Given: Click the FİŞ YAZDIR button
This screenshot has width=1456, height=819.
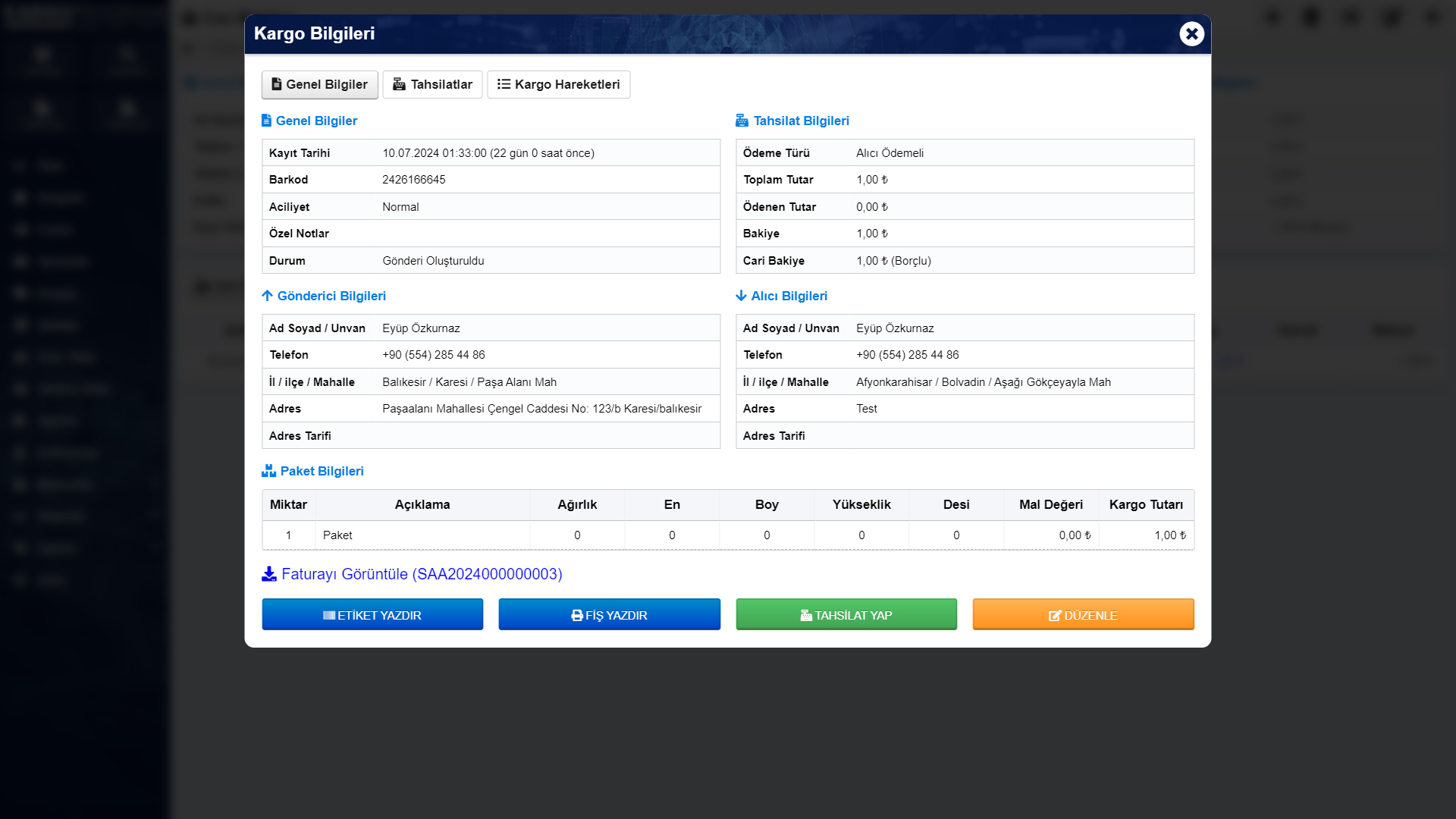Looking at the screenshot, I should 609,614.
